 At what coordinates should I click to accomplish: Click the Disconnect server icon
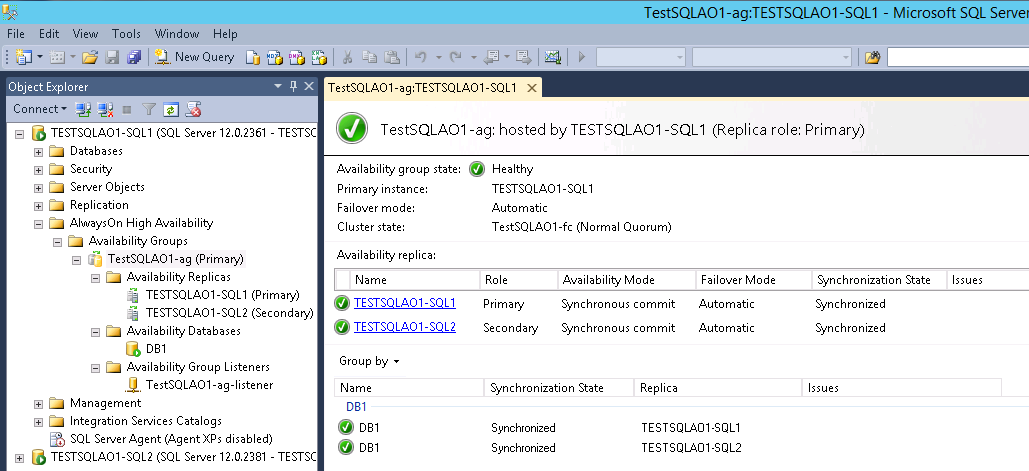[105, 108]
